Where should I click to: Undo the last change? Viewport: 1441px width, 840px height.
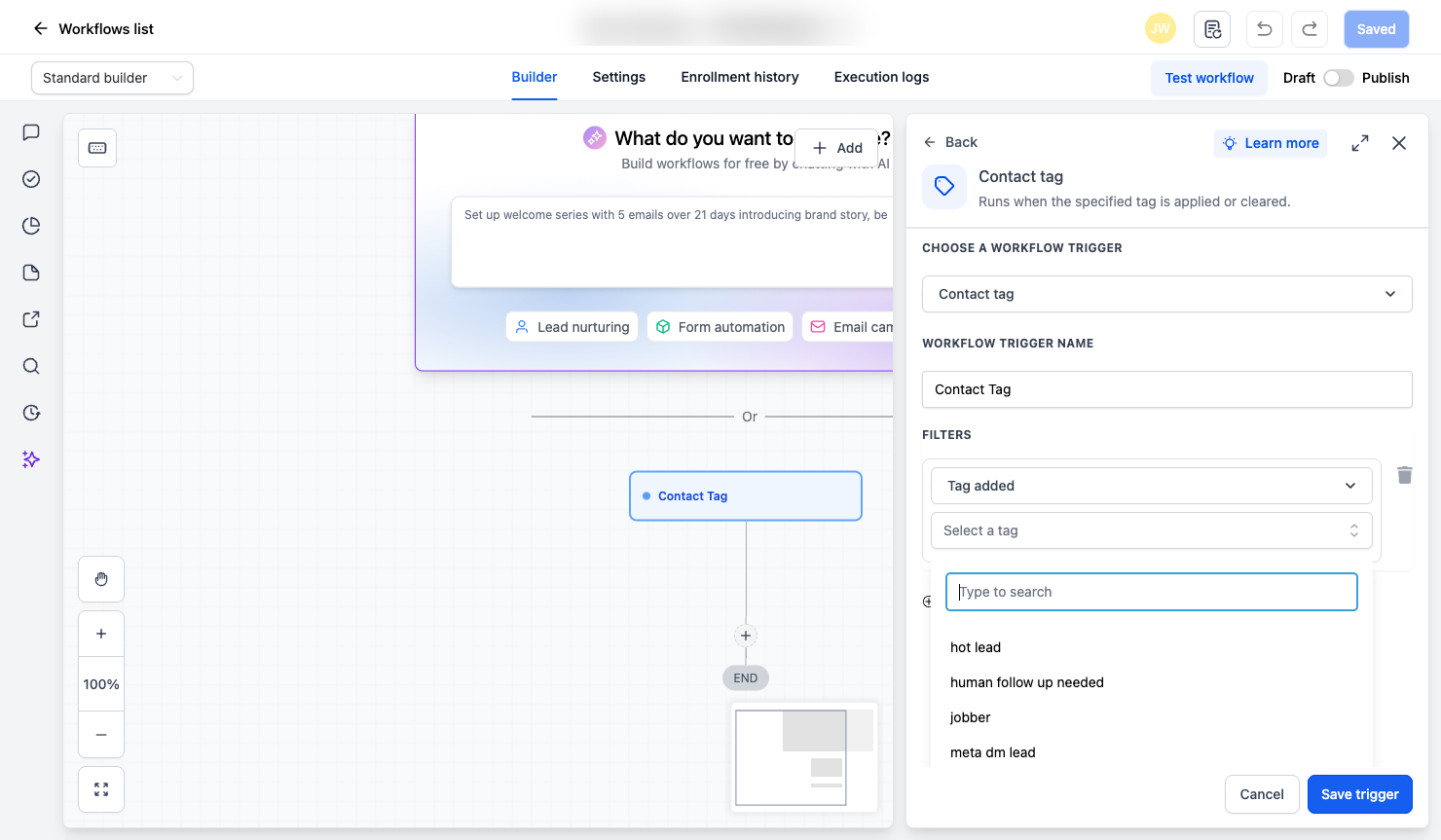point(1264,29)
